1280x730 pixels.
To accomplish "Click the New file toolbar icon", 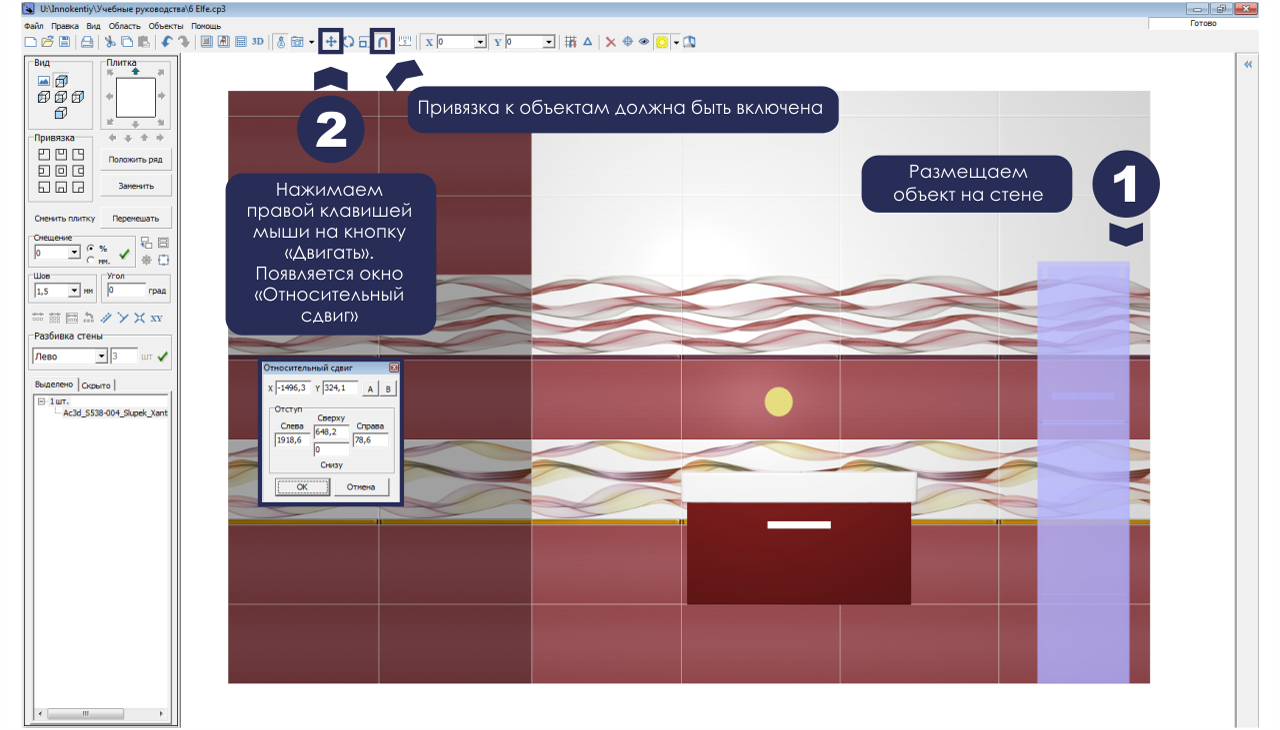I will click(30, 42).
